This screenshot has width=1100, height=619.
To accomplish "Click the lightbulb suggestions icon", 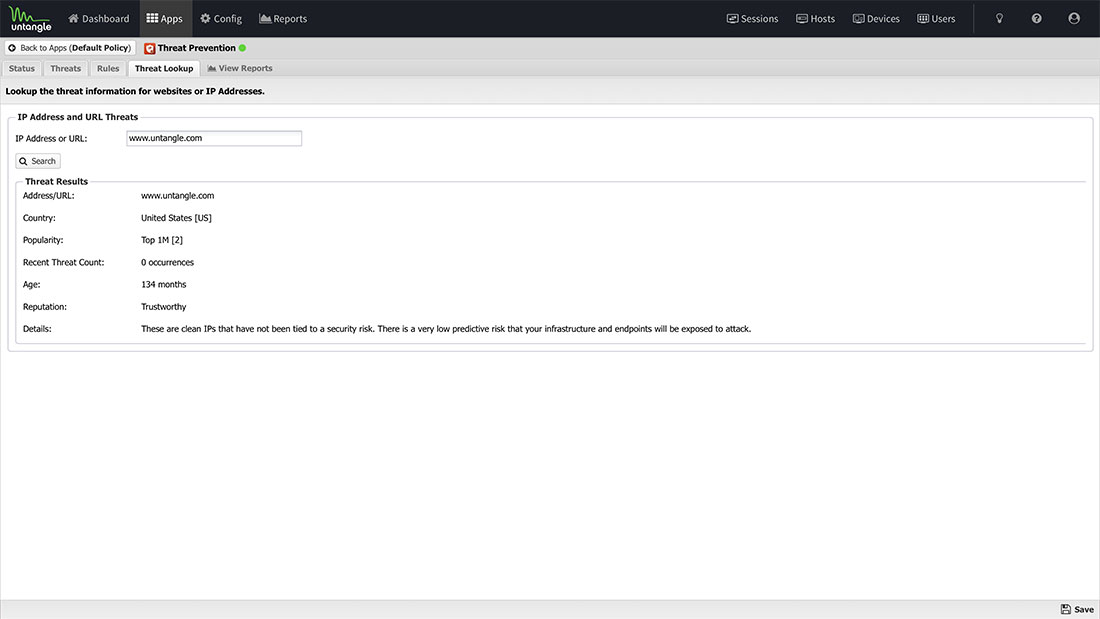I will coord(999,19).
